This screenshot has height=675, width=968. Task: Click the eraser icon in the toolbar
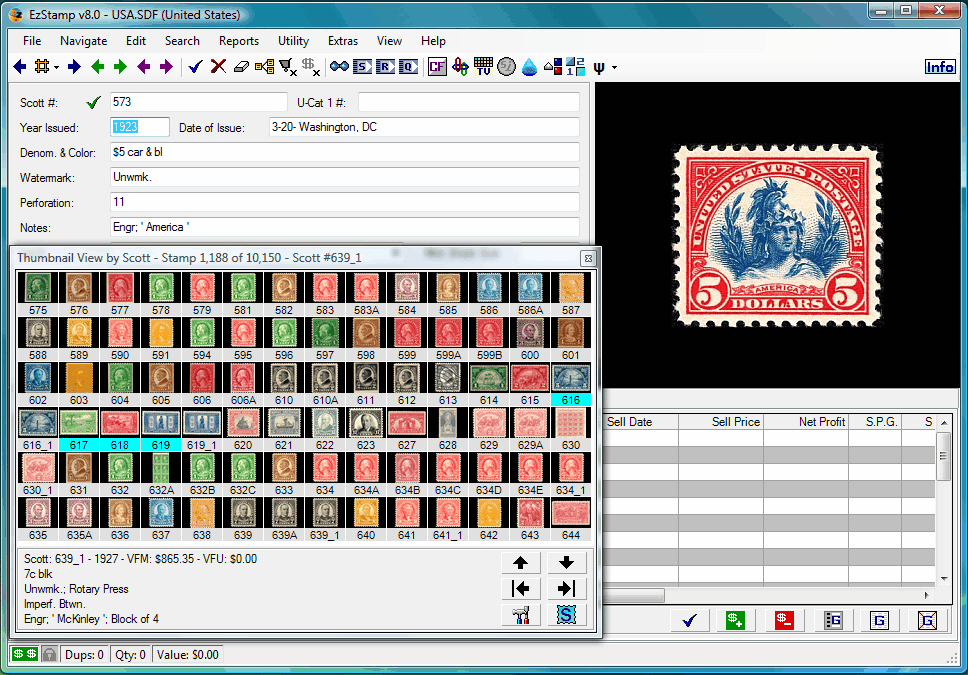(x=240, y=67)
